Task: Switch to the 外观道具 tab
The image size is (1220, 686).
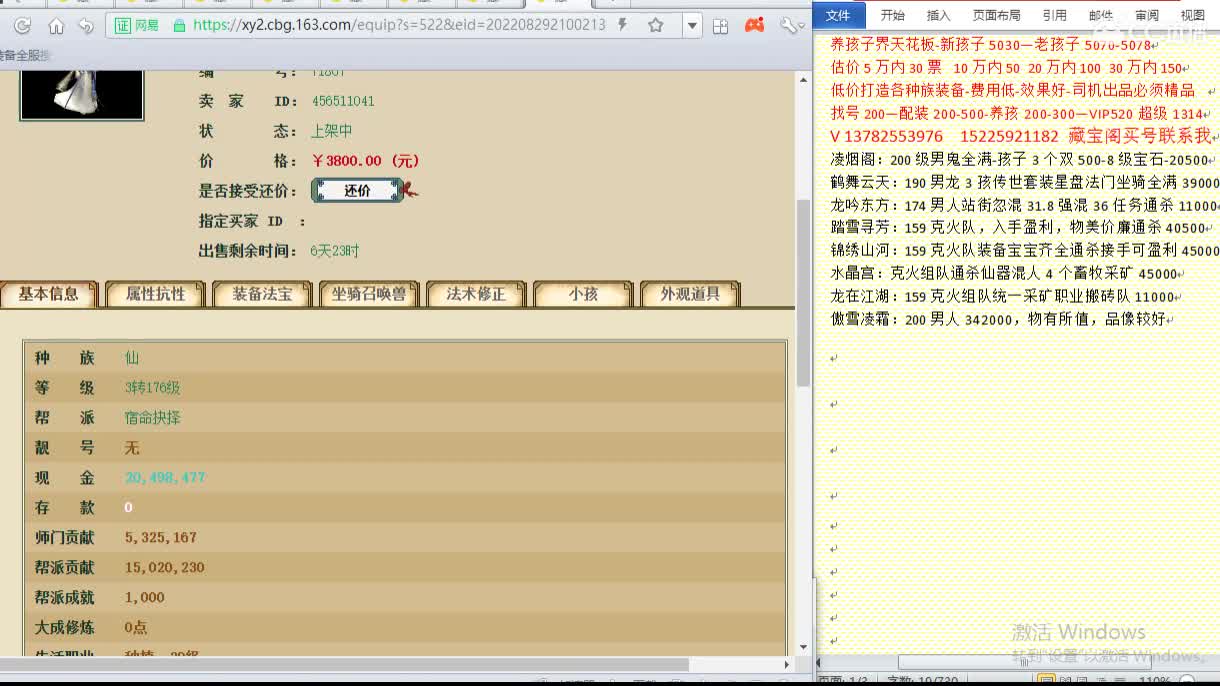Action: pos(690,294)
